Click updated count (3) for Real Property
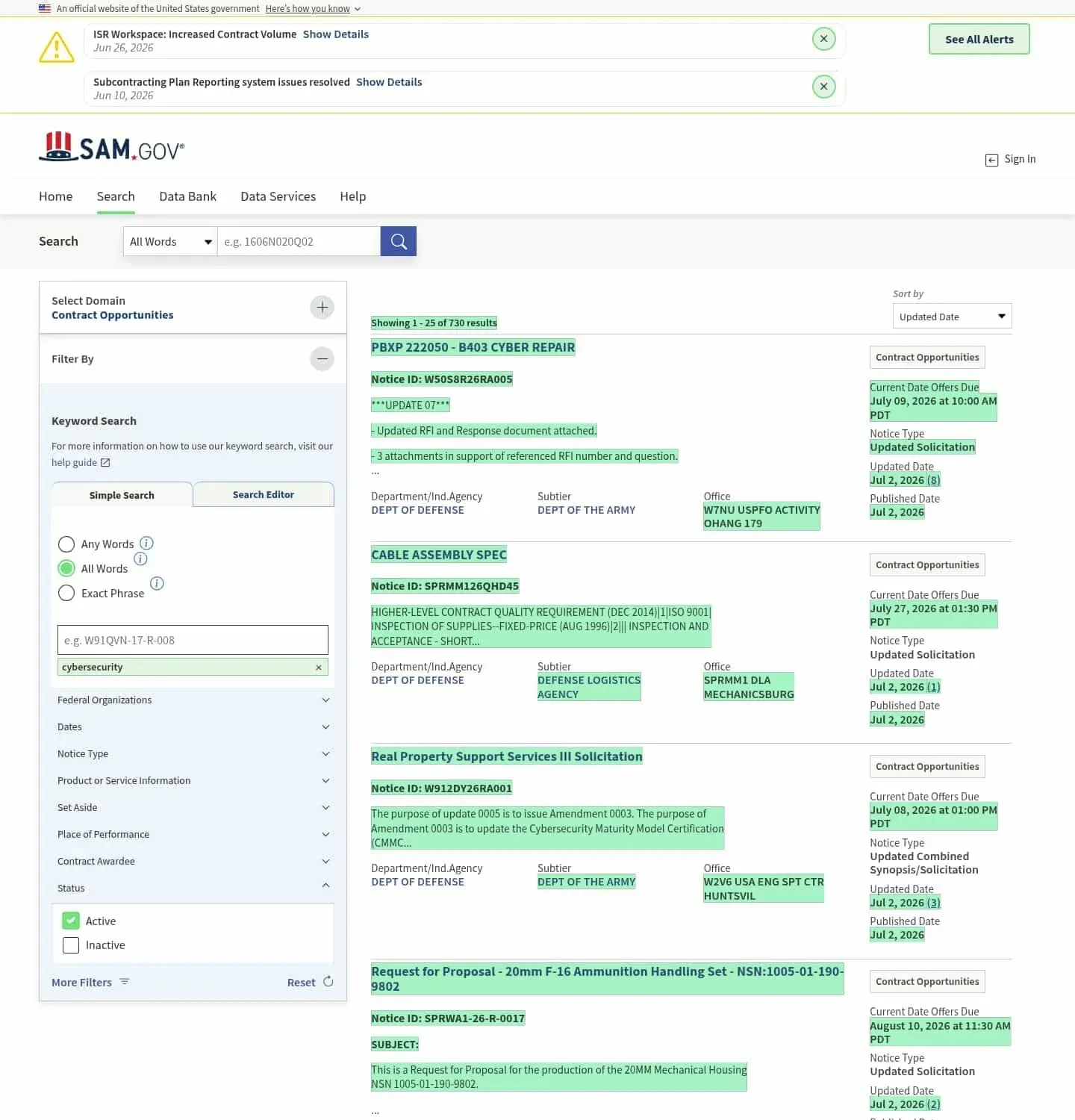 click(x=933, y=903)
